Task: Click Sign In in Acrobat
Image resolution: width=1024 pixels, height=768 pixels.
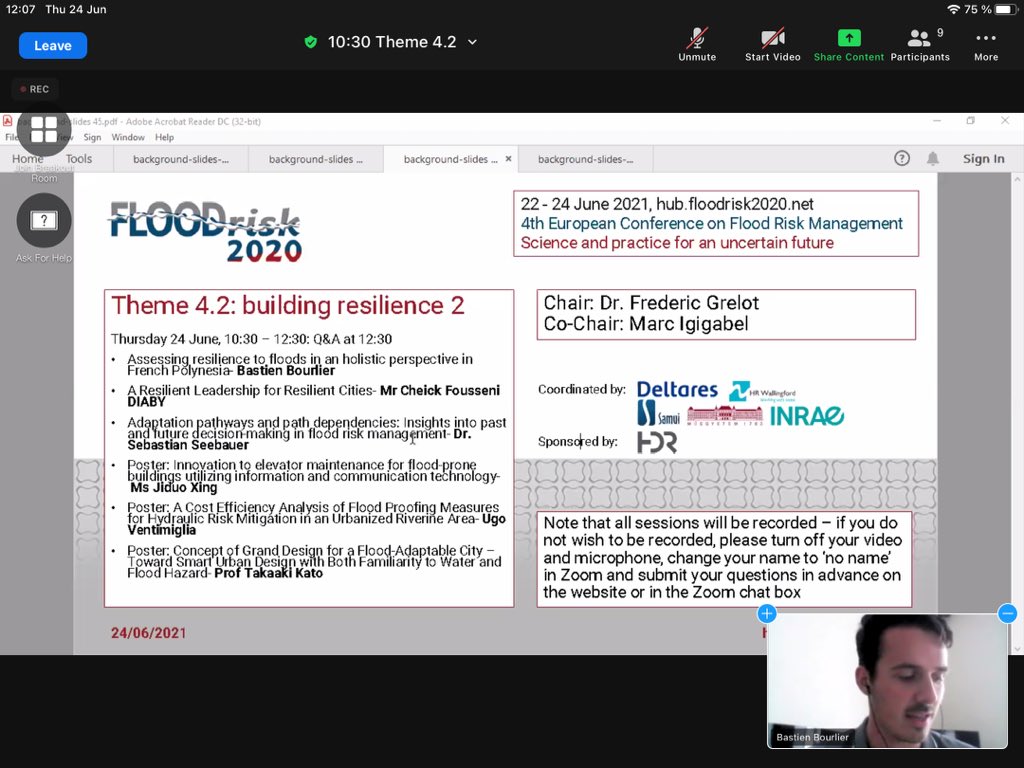Action: tap(983, 159)
